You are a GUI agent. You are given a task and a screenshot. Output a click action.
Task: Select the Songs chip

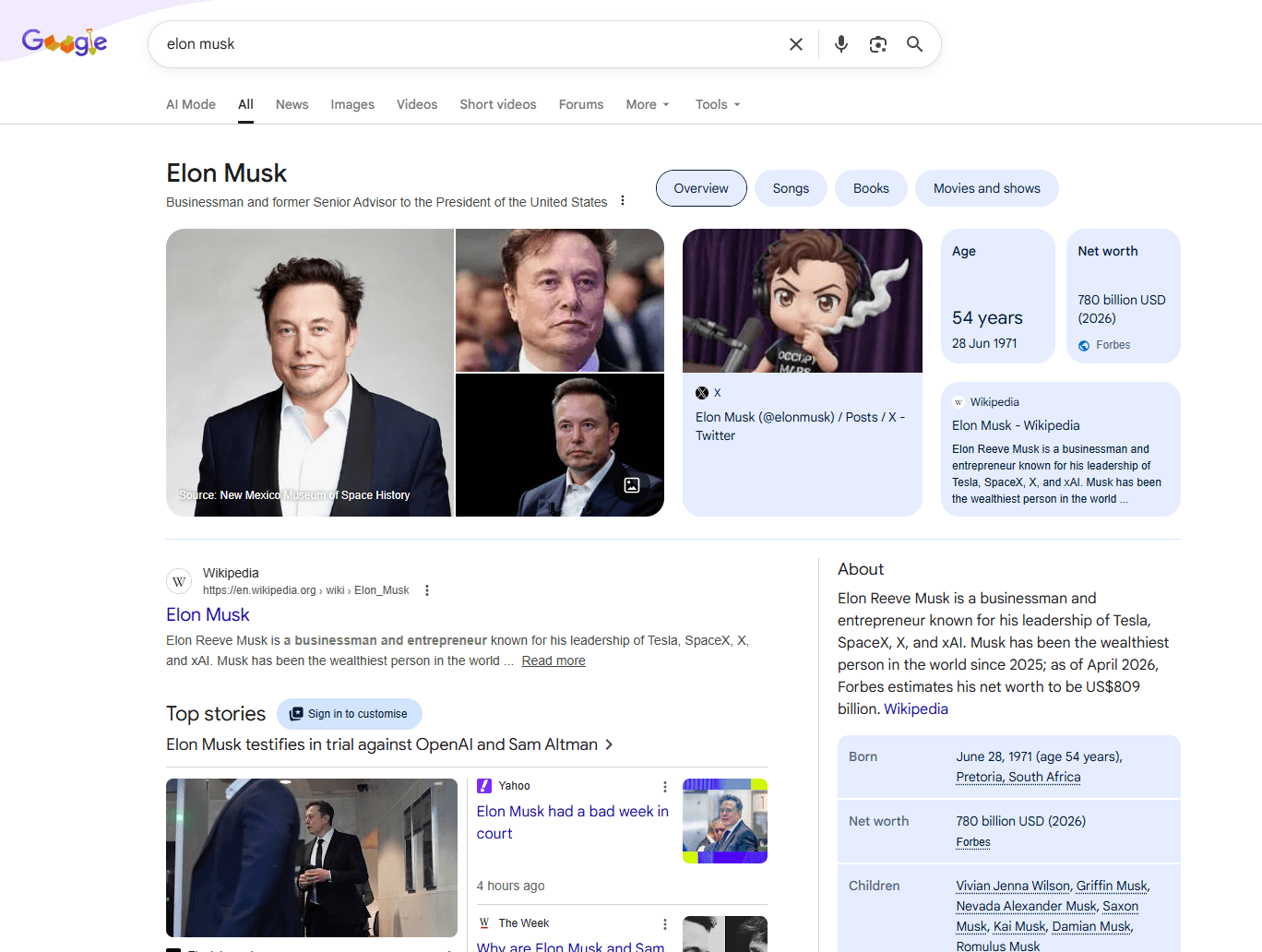tap(791, 188)
